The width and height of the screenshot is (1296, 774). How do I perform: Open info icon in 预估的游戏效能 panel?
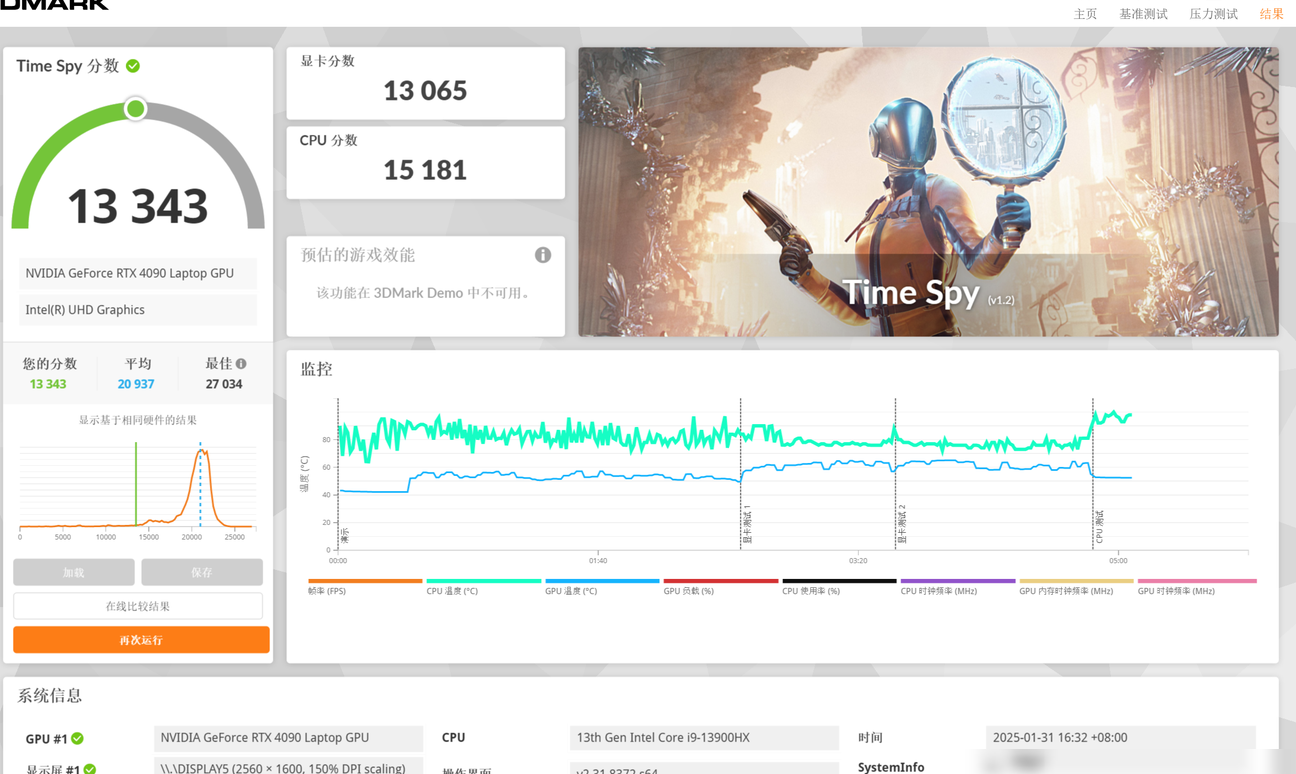[543, 255]
